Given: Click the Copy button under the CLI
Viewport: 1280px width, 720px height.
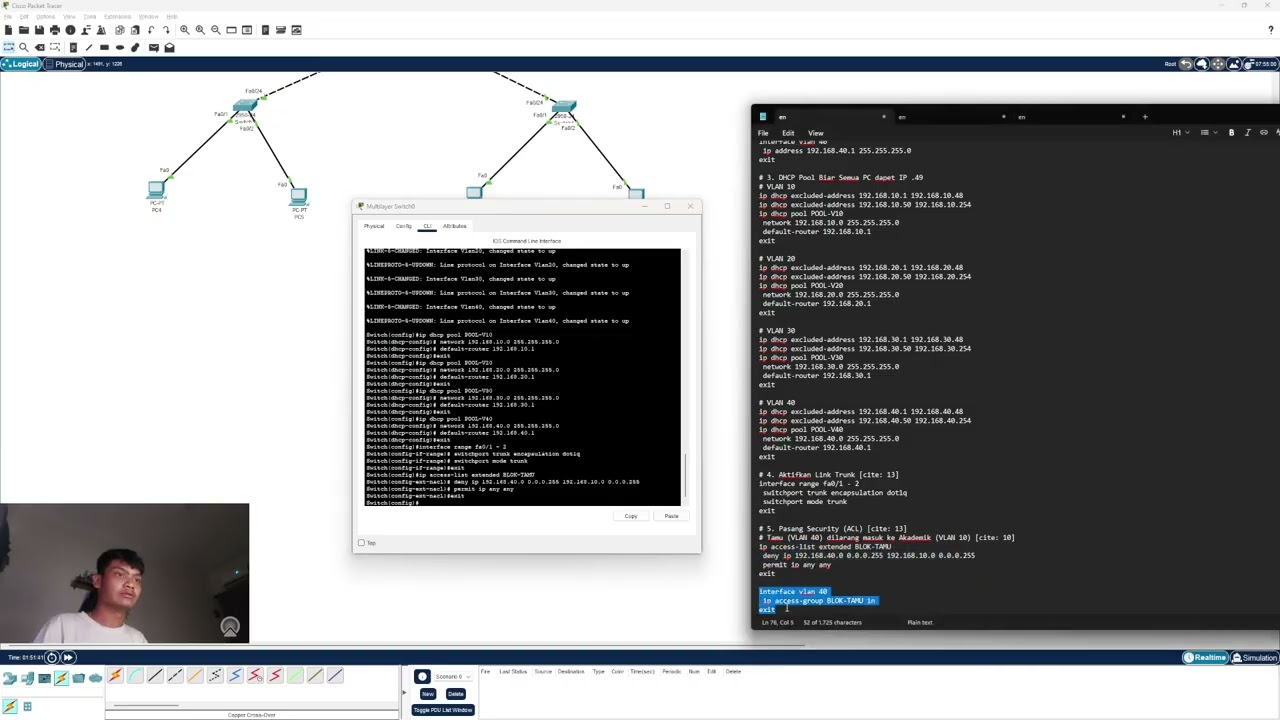Looking at the screenshot, I should coord(631,517).
